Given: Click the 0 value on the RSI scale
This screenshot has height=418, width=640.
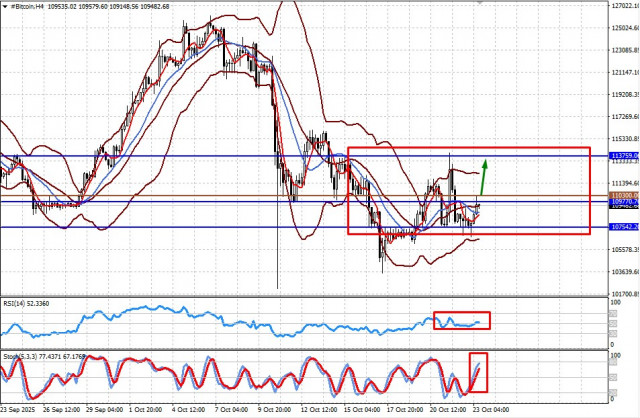Looking at the screenshot, I should pos(612,345).
